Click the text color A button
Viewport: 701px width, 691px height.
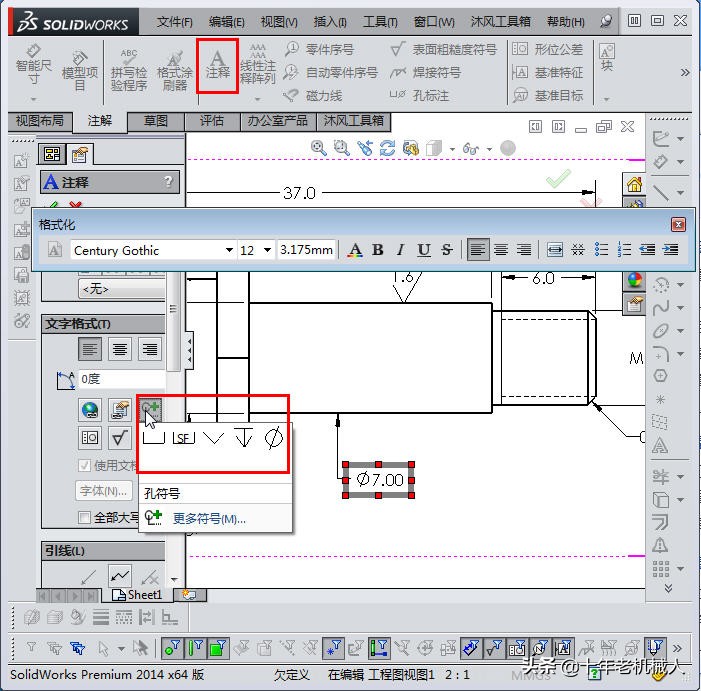pyautogui.click(x=355, y=250)
